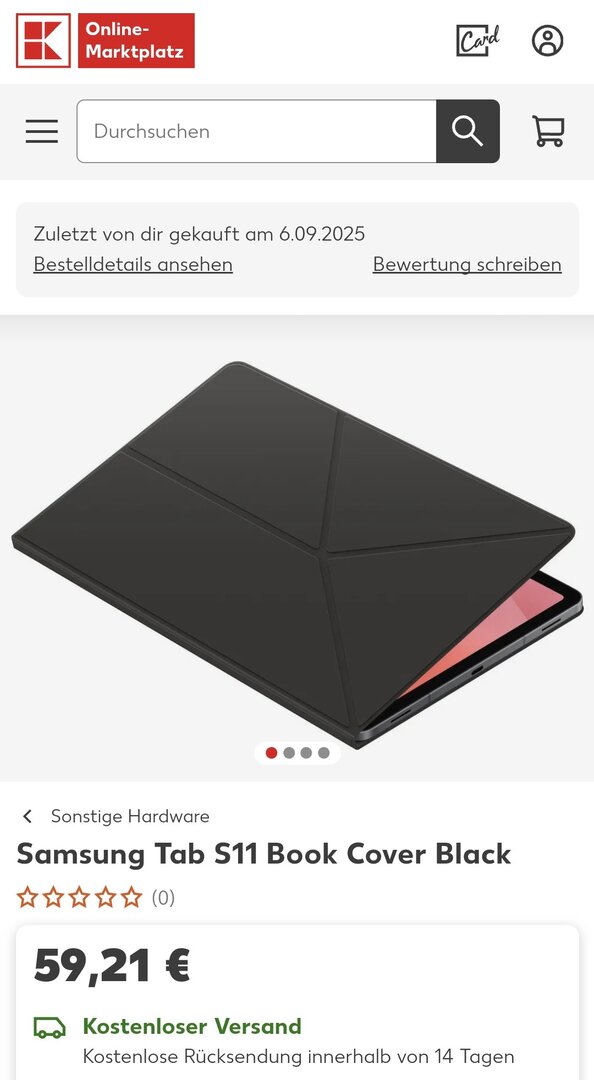Viewport: 594px width, 1080px height.
Task: Open Bewertung schreiben link
Action: (x=467, y=264)
